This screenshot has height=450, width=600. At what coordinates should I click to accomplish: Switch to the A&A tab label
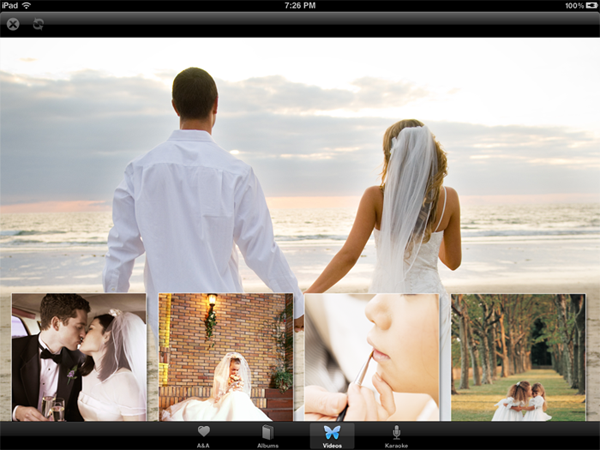coord(204,444)
